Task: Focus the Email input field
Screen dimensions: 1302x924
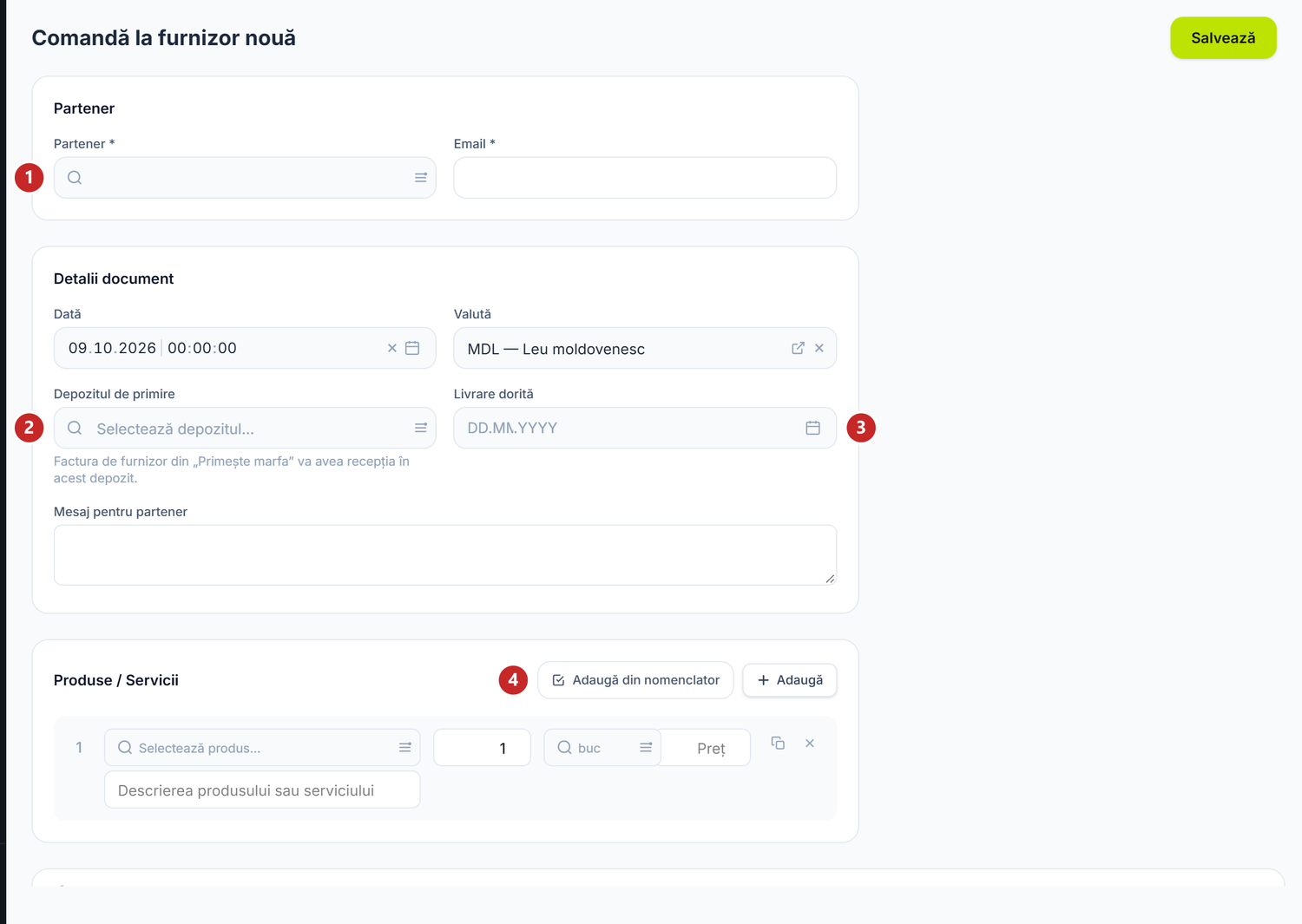Action: pyautogui.click(x=645, y=178)
